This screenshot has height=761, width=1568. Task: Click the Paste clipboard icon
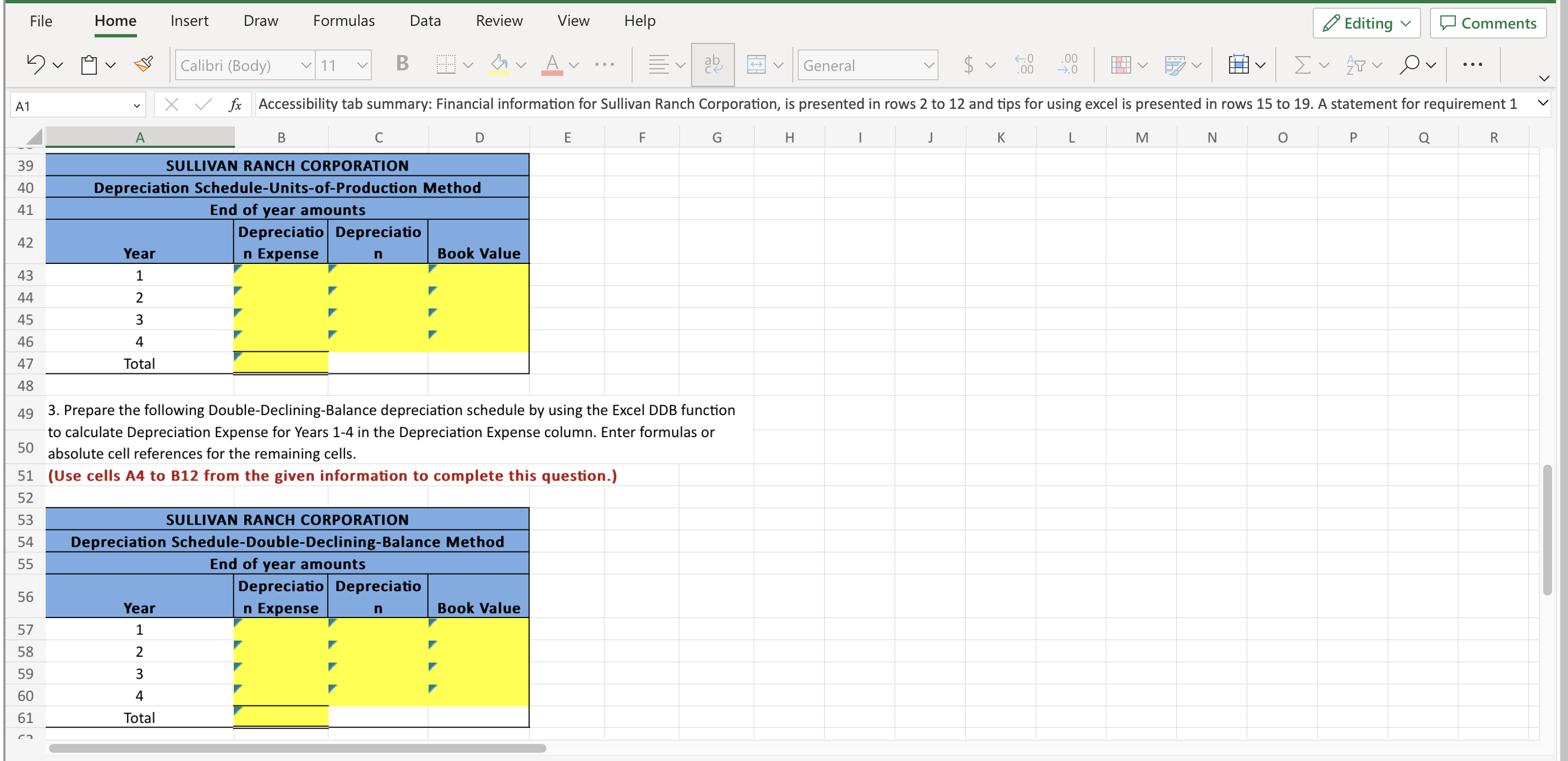pyautogui.click(x=89, y=64)
